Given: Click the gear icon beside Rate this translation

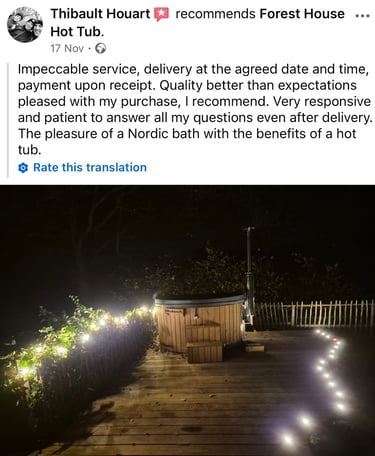Looking at the screenshot, I should (23, 168).
